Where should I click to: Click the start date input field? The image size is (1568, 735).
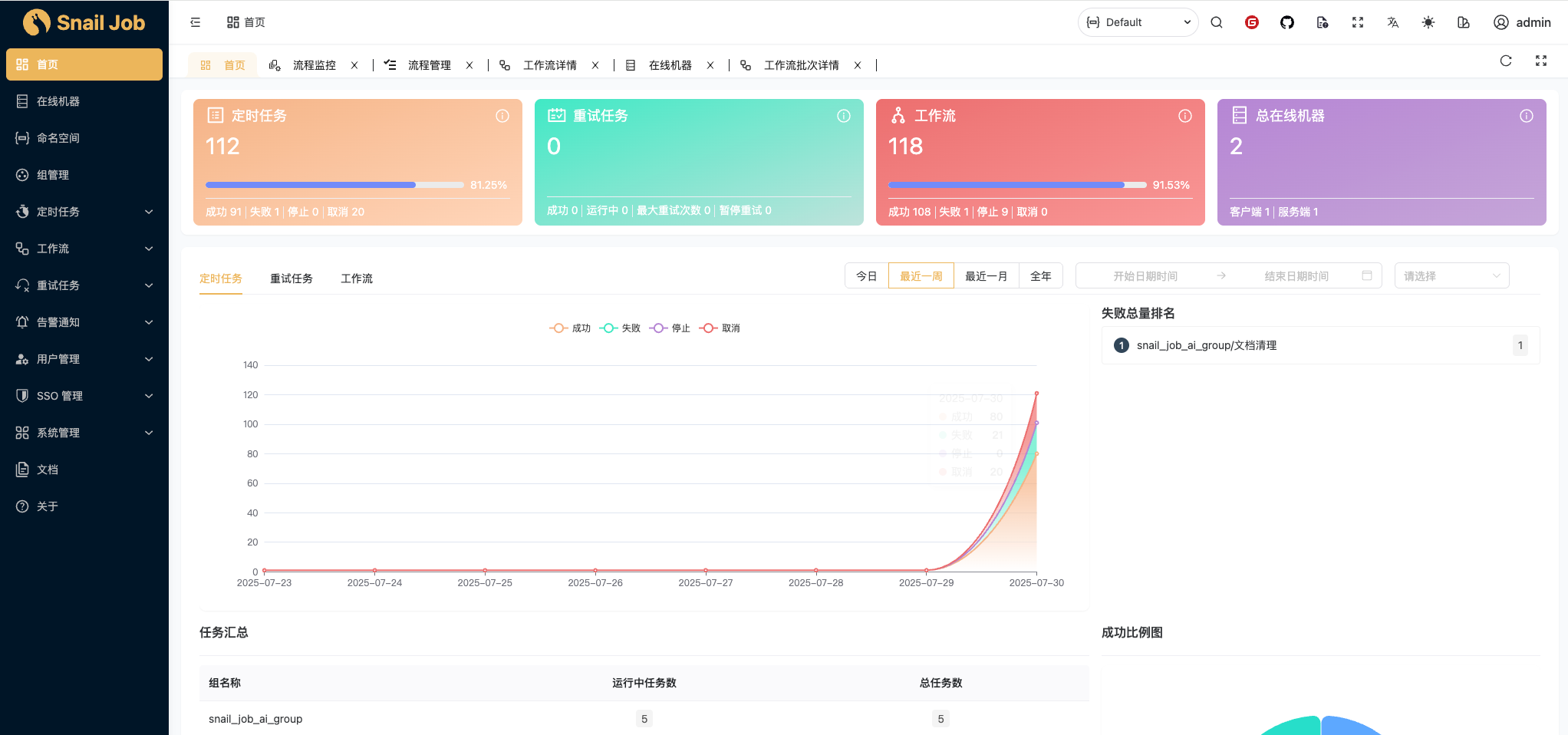1145,276
